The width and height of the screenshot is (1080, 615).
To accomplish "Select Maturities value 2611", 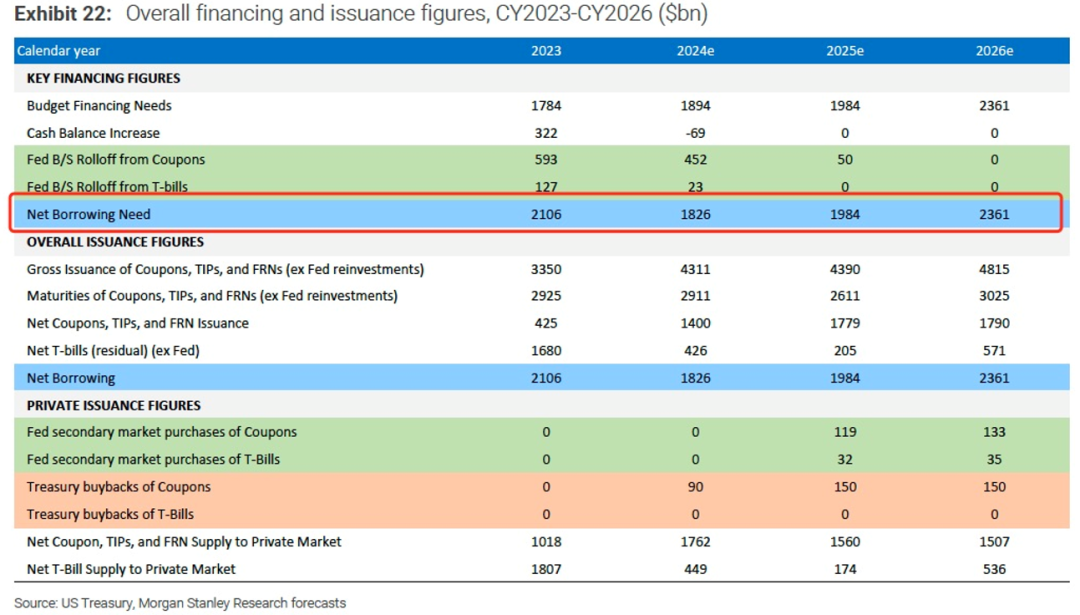I will click(x=844, y=296).
